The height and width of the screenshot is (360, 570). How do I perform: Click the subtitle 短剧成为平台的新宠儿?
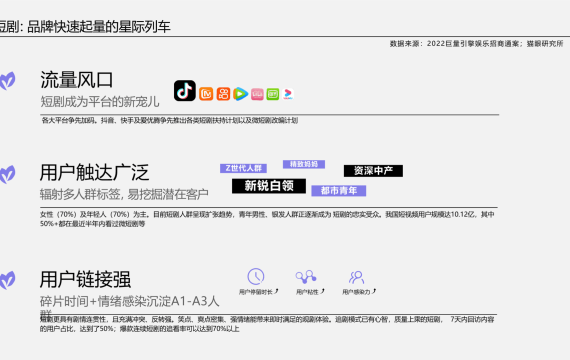coord(100,102)
